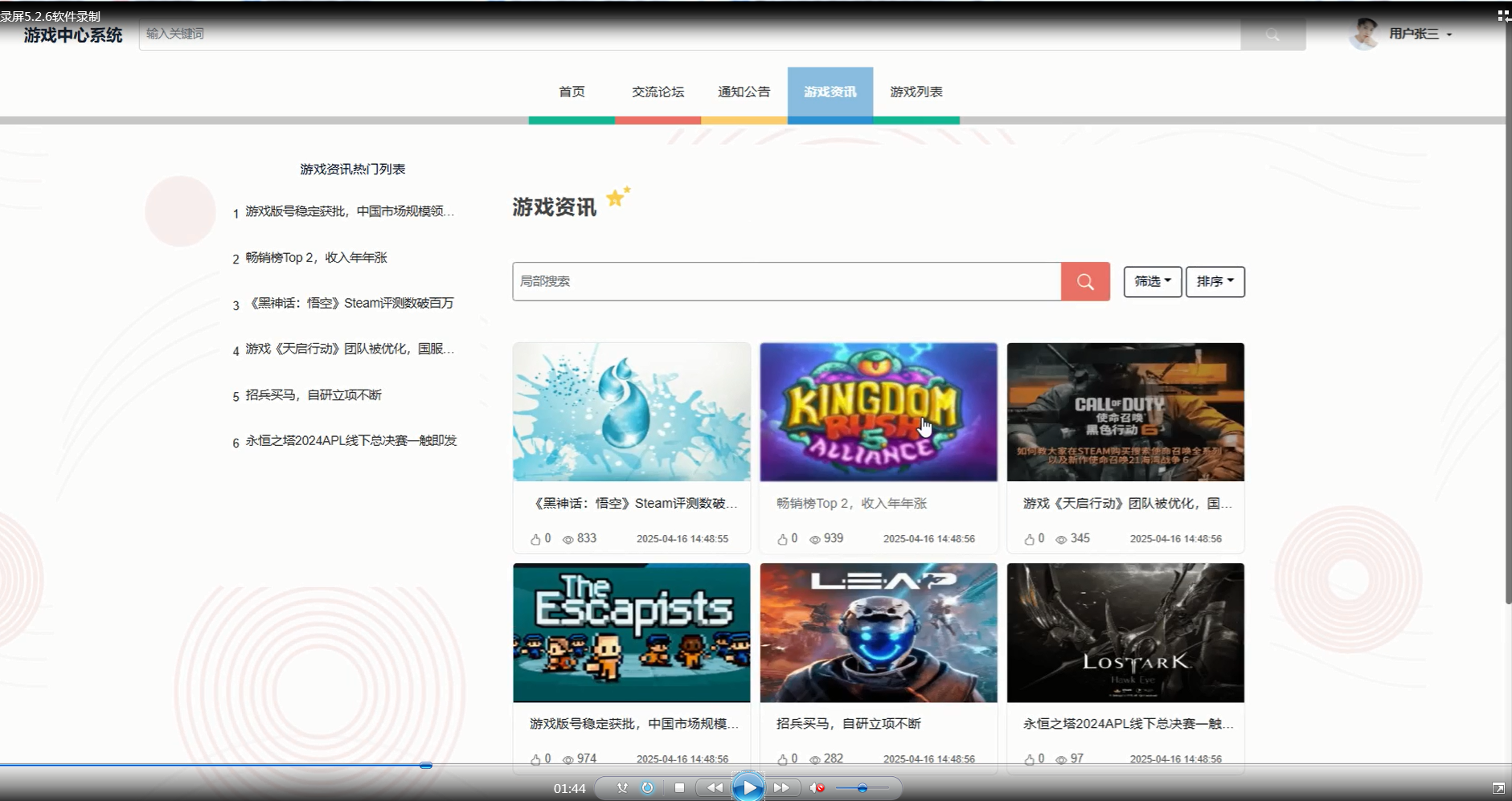Adjust the player volume slider
Image resolution: width=1512 pixels, height=801 pixels.
(862, 788)
